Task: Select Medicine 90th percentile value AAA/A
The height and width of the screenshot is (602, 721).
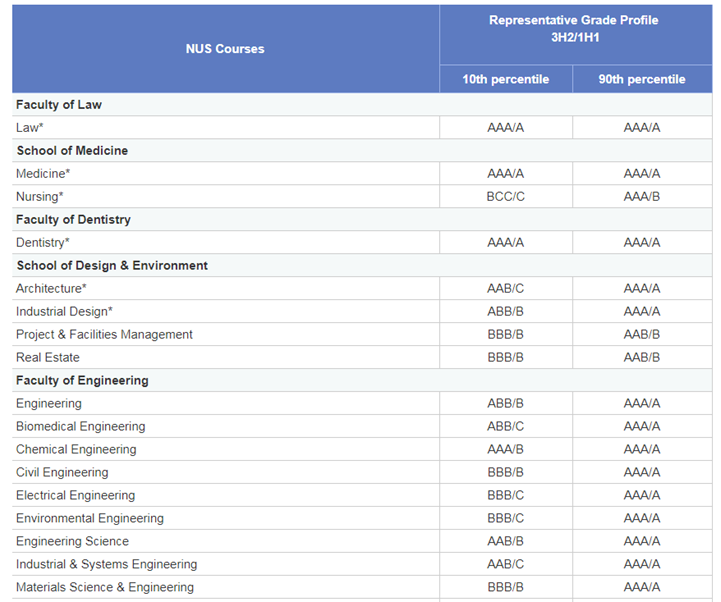Action: tap(642, 173)
